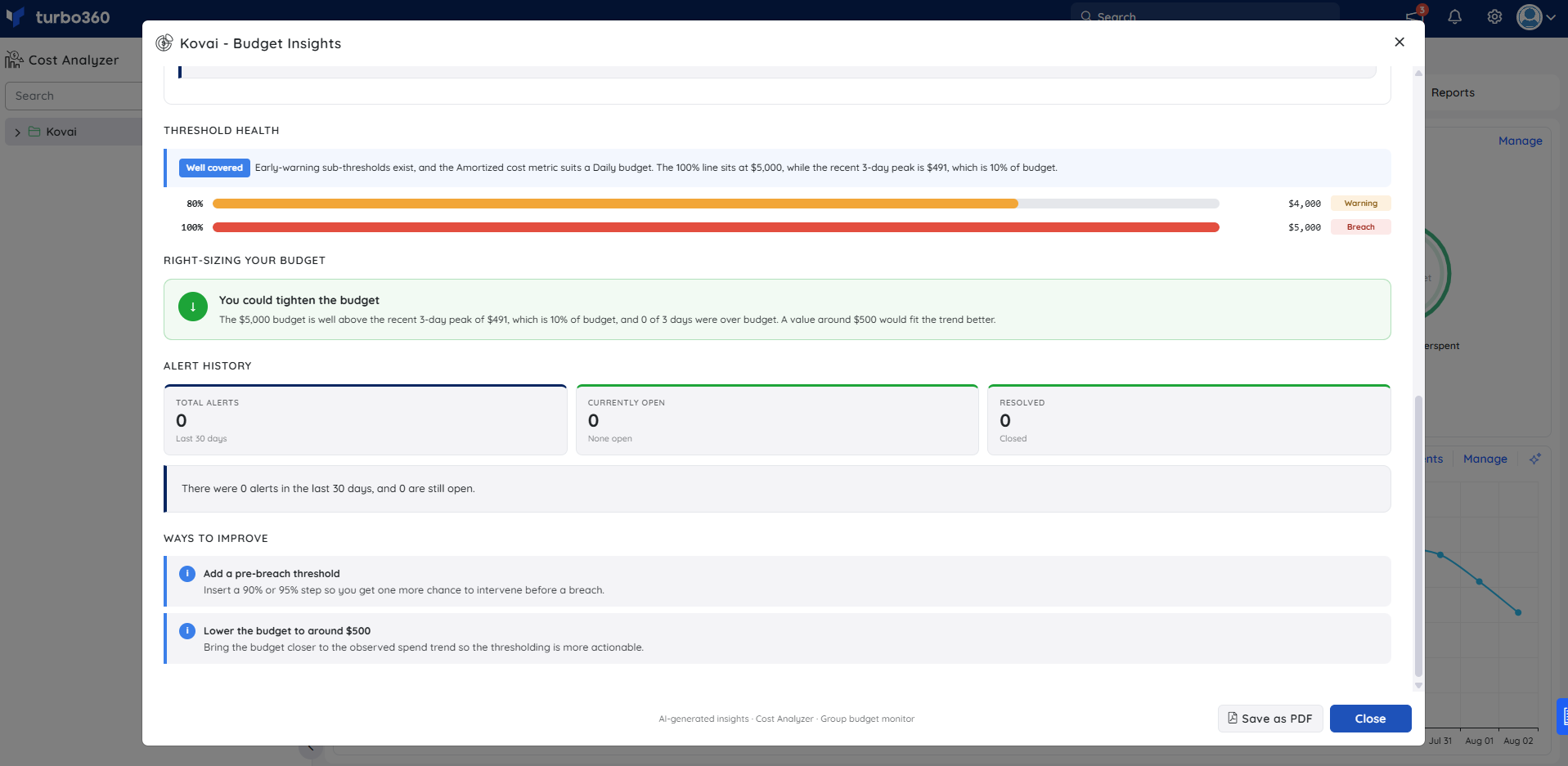Click the red 100% threshold bar
Viewport: 1568px width, 766px height.
pos(716,227)
